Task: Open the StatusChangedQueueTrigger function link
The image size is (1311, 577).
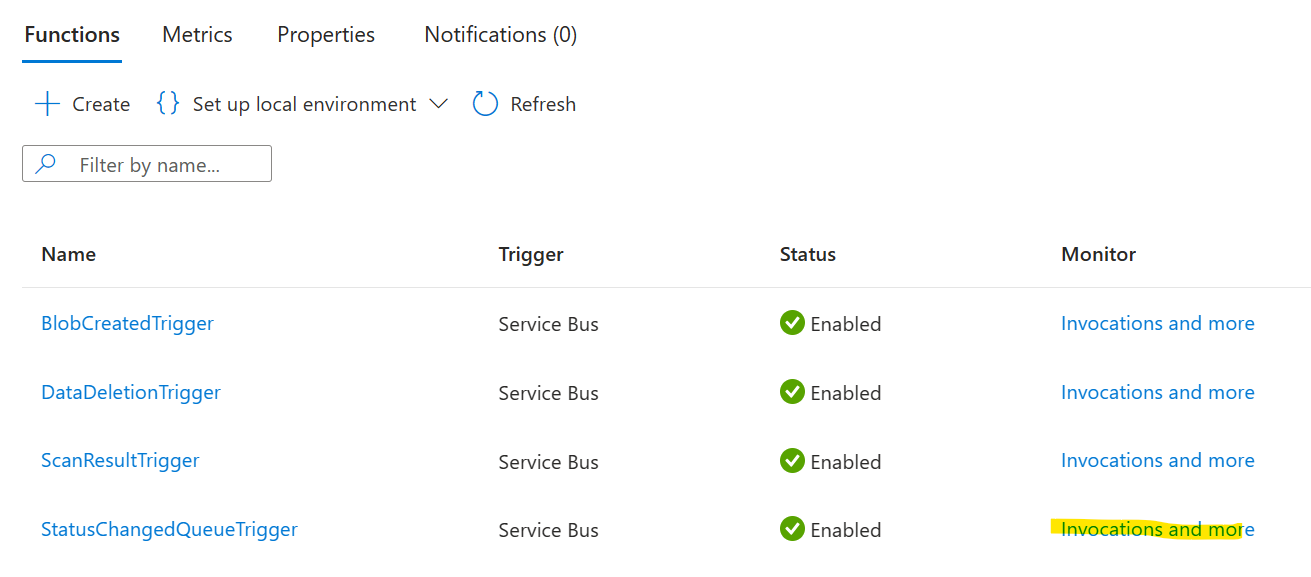Action: click(169, 530)
